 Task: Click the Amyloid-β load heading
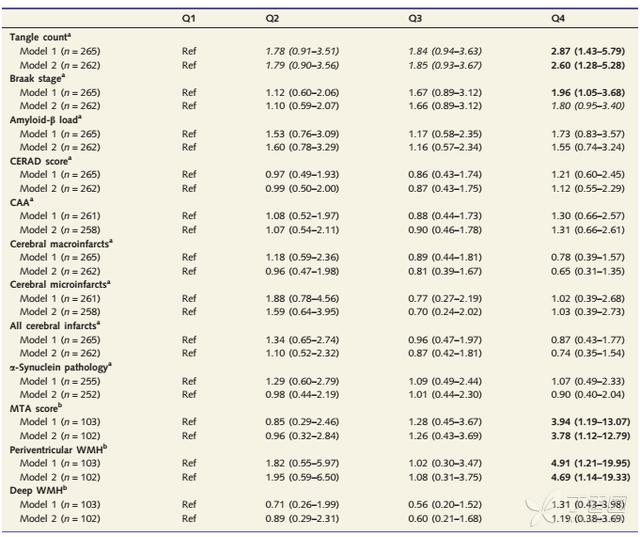pyautogui.click(x=45, y=120)
